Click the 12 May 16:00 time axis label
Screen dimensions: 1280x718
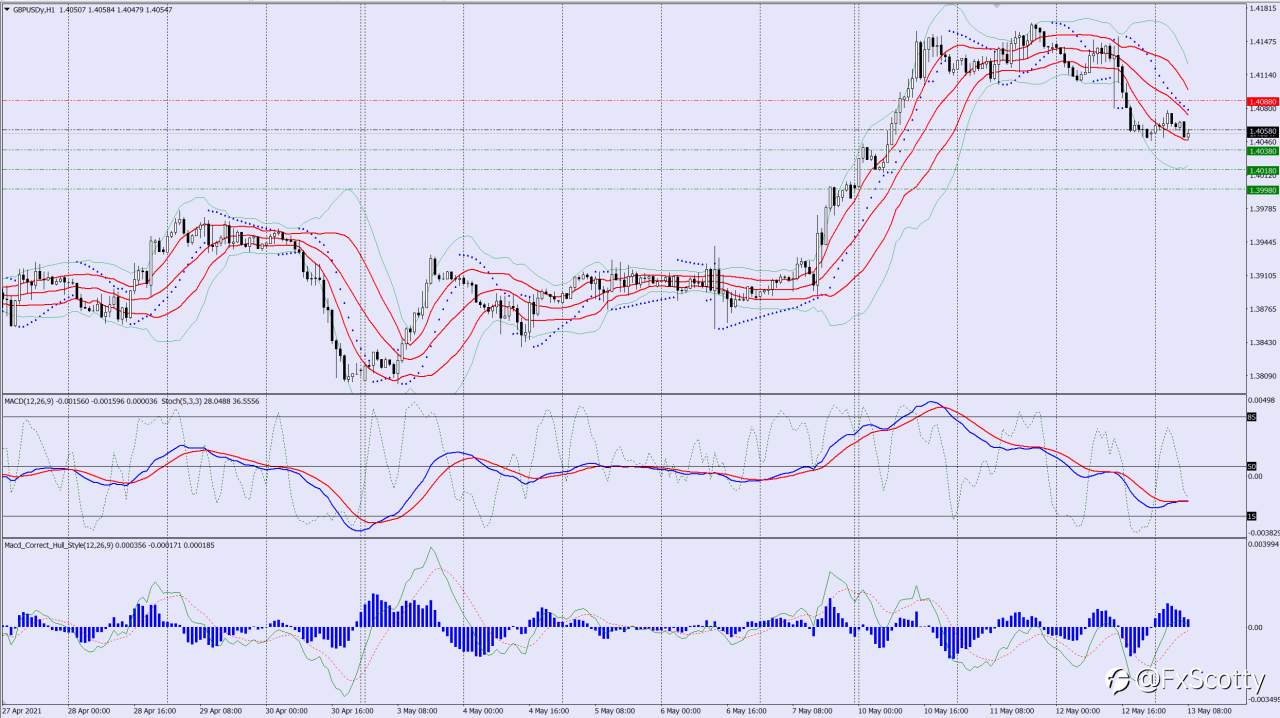pyautogui.click(x=1146, y=711)
